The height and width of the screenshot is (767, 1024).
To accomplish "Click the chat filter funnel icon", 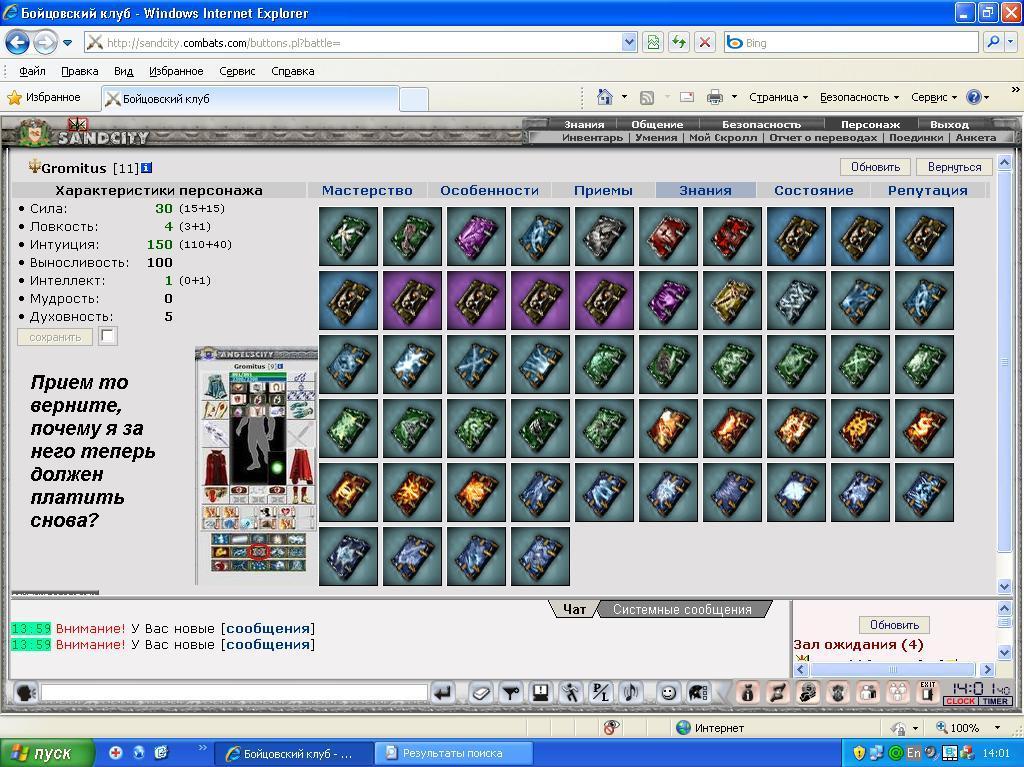I will coord(511,693).
